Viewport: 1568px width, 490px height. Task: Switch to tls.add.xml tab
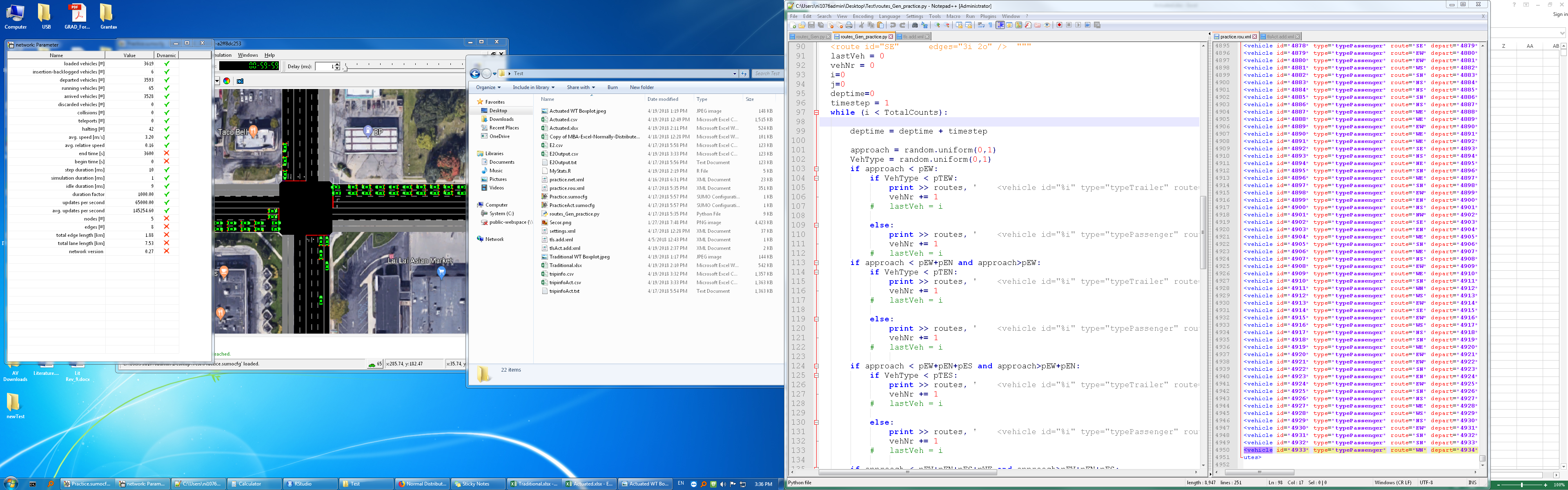913,36
